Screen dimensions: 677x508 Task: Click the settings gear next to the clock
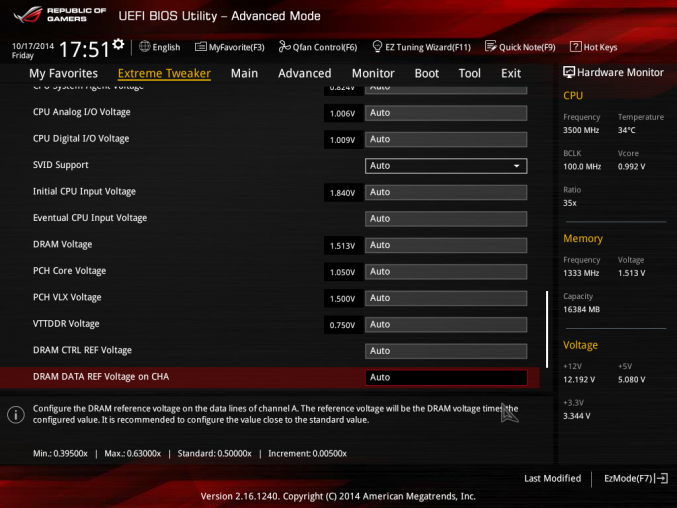(x=118, y=44)
